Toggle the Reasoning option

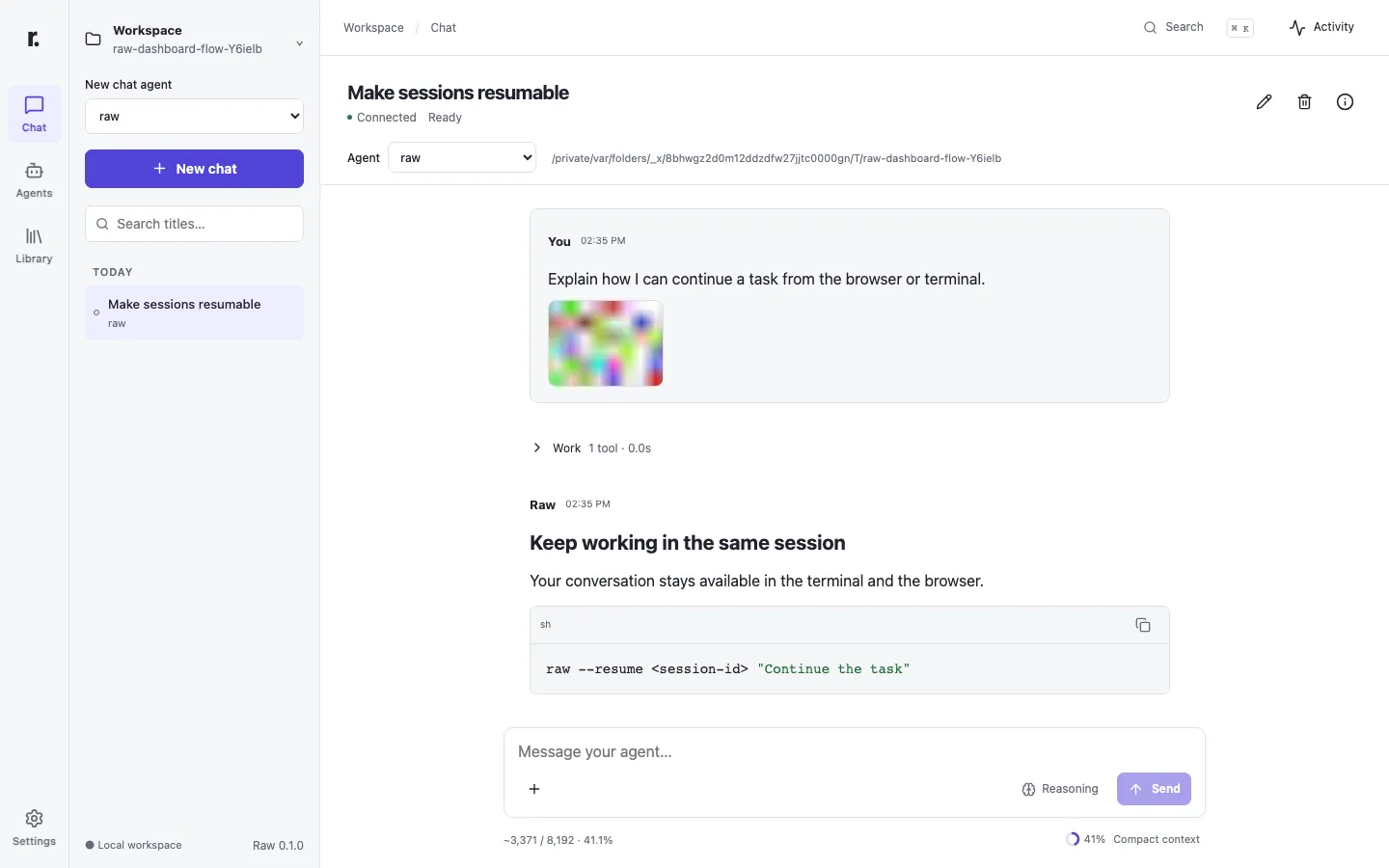[1060, 789]
